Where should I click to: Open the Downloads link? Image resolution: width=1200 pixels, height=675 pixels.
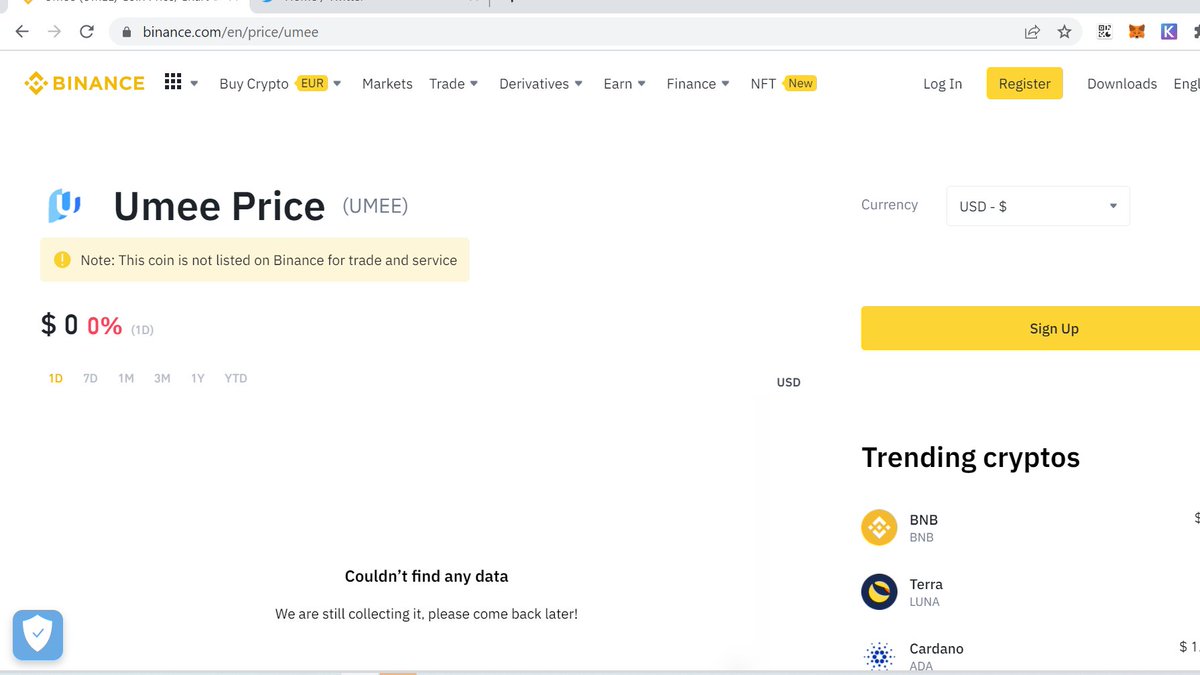(1122, 84)
